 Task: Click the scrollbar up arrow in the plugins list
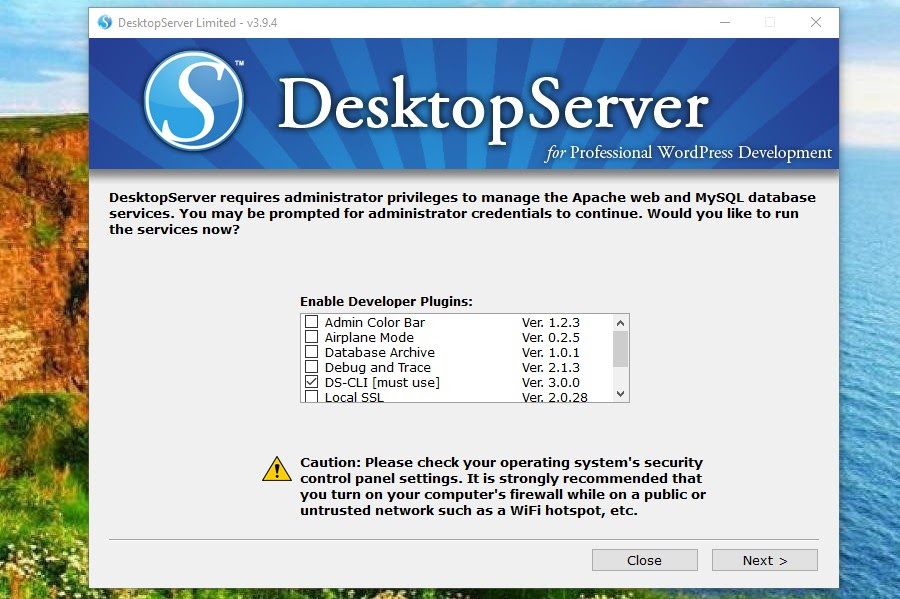pos(619,322)
